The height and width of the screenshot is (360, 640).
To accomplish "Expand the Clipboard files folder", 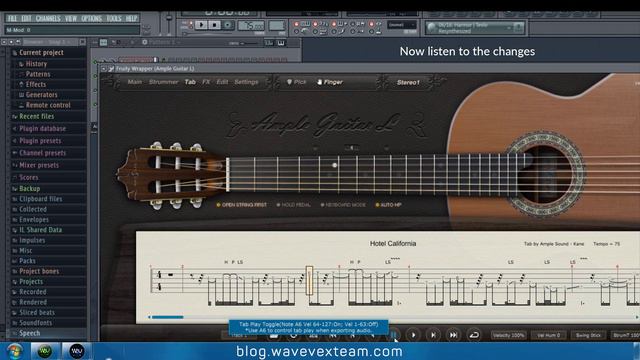I will pos(40,199).
